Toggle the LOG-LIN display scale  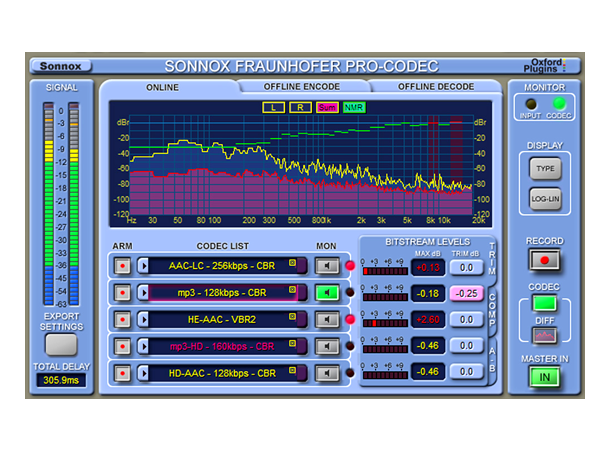click(545, 199)
